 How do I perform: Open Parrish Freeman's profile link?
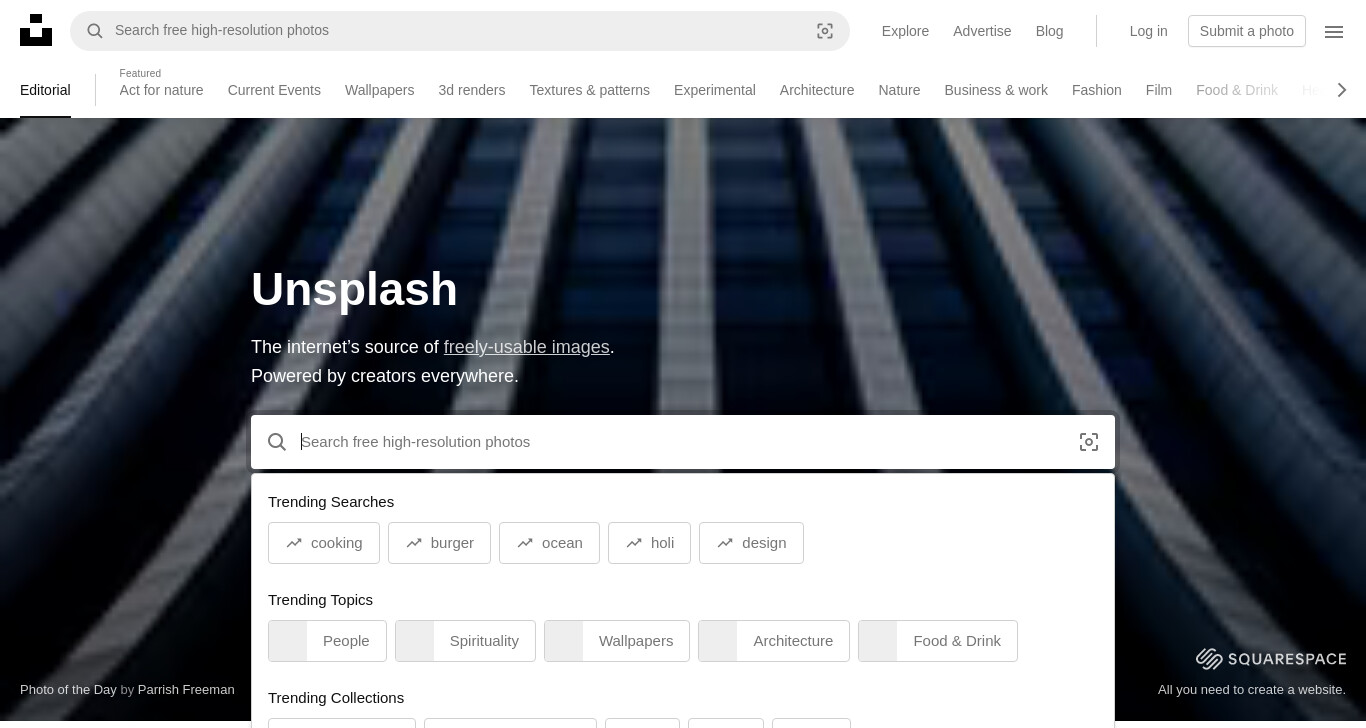coord(186,690)
